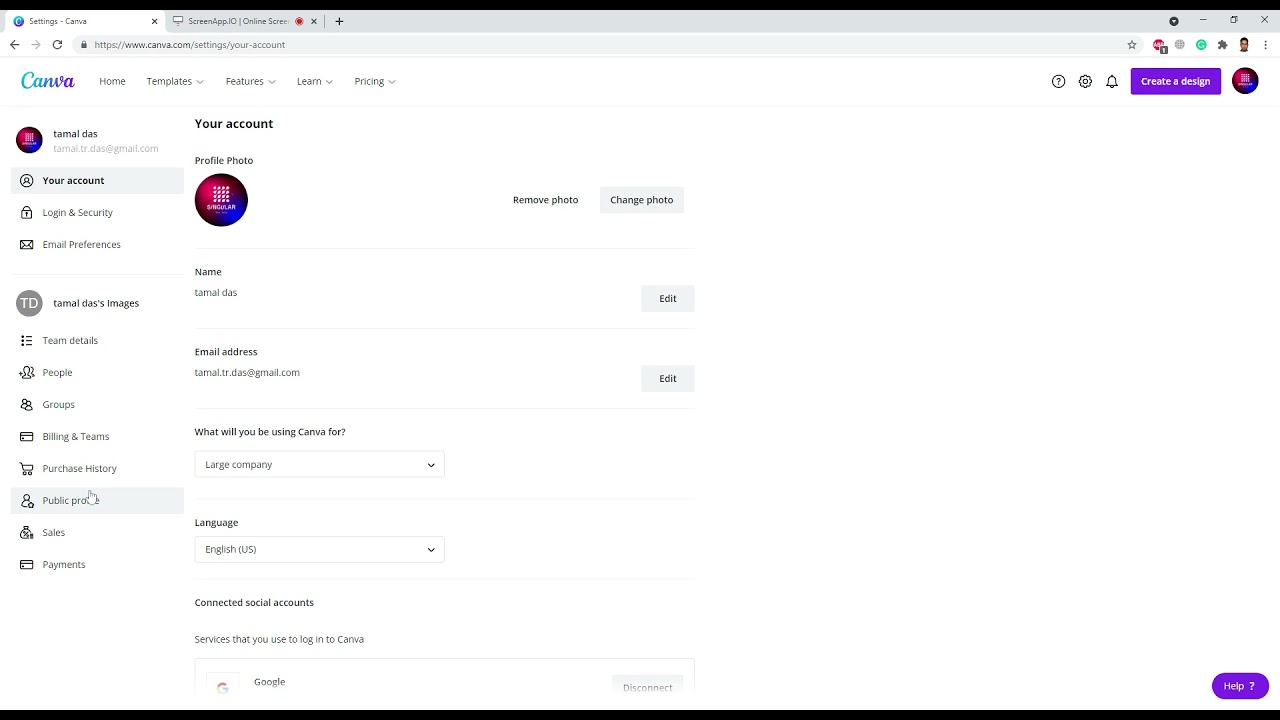
Task: Open the help question mark icon
Action: [1058, 81]
